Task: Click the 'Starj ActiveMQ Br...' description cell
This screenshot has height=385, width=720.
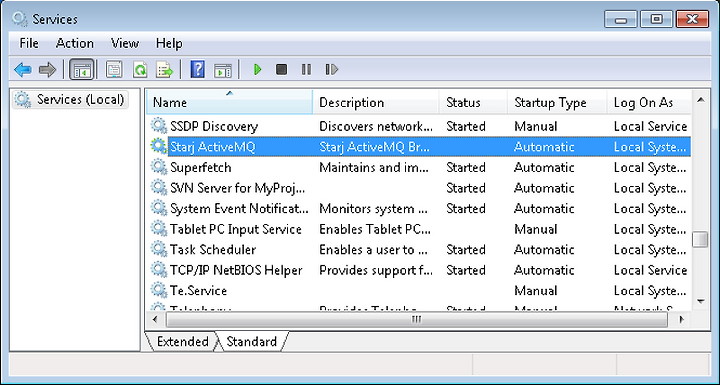Action: (x=375, y=147)
